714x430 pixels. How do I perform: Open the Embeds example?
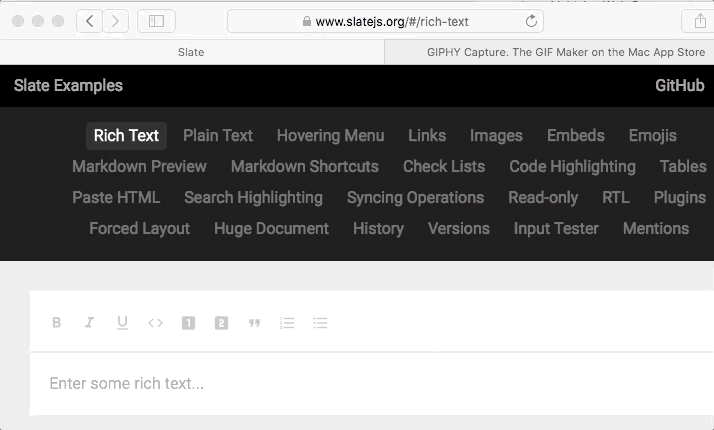point(576,135)
